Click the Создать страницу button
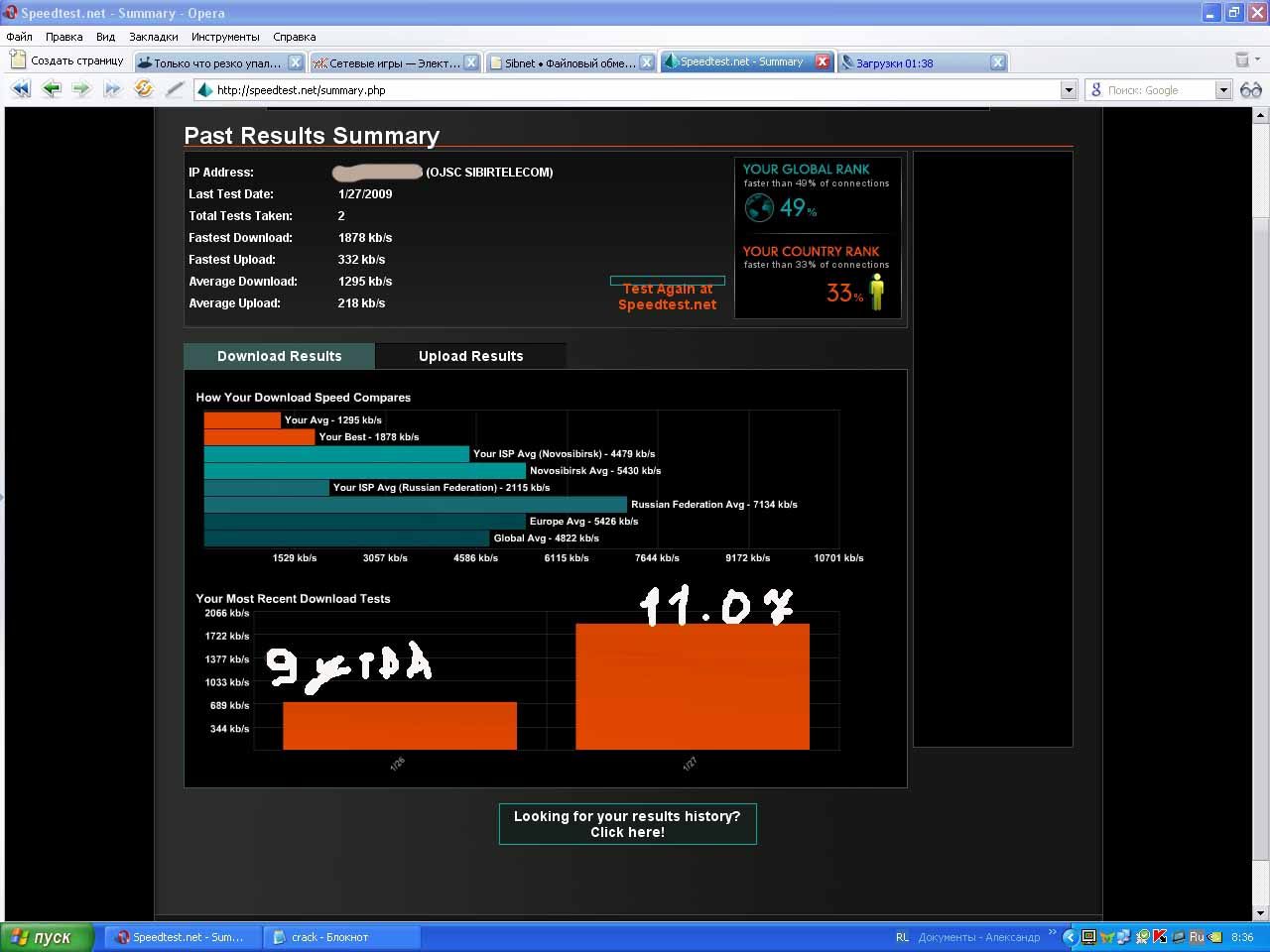1270x952 pixels. tap(66, 60)
